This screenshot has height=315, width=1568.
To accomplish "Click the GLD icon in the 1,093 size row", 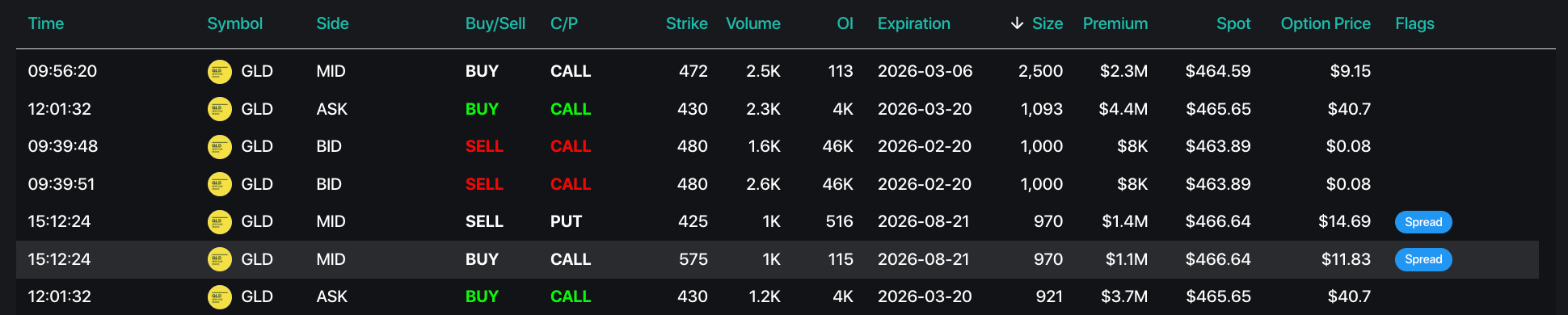I will coord(220,109).
